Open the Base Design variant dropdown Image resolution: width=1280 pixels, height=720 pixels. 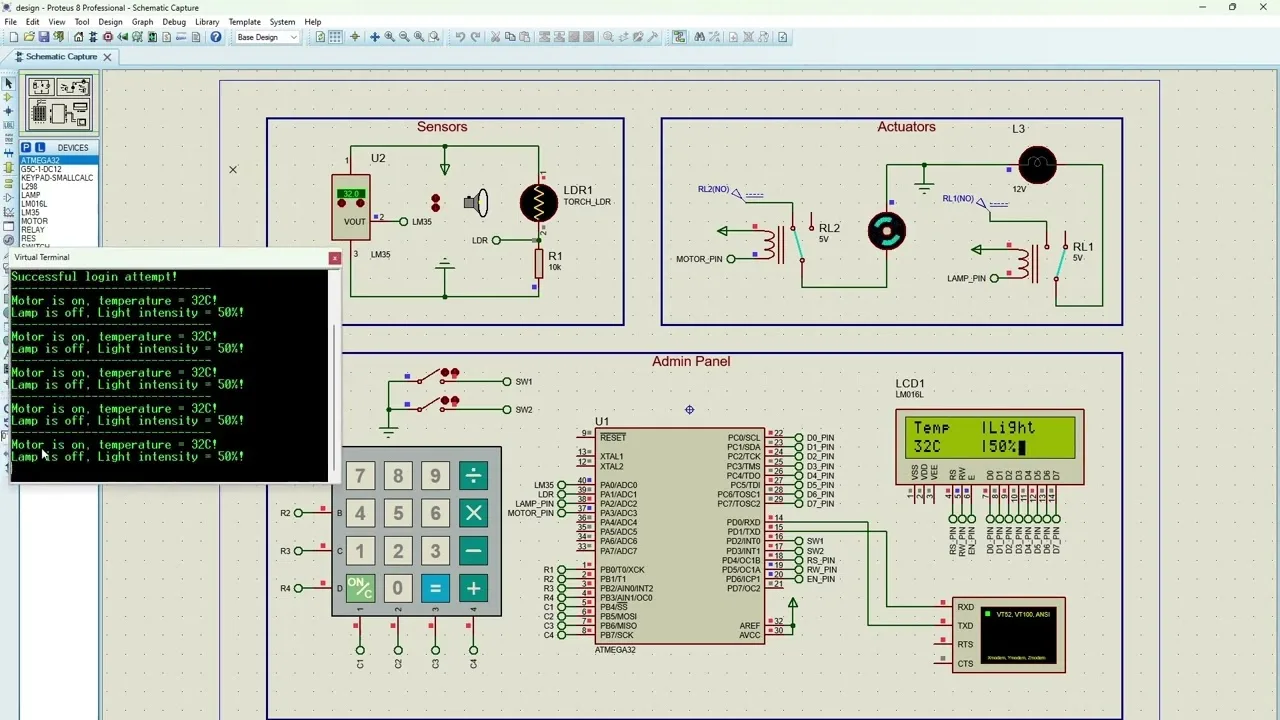click(267, 37)
